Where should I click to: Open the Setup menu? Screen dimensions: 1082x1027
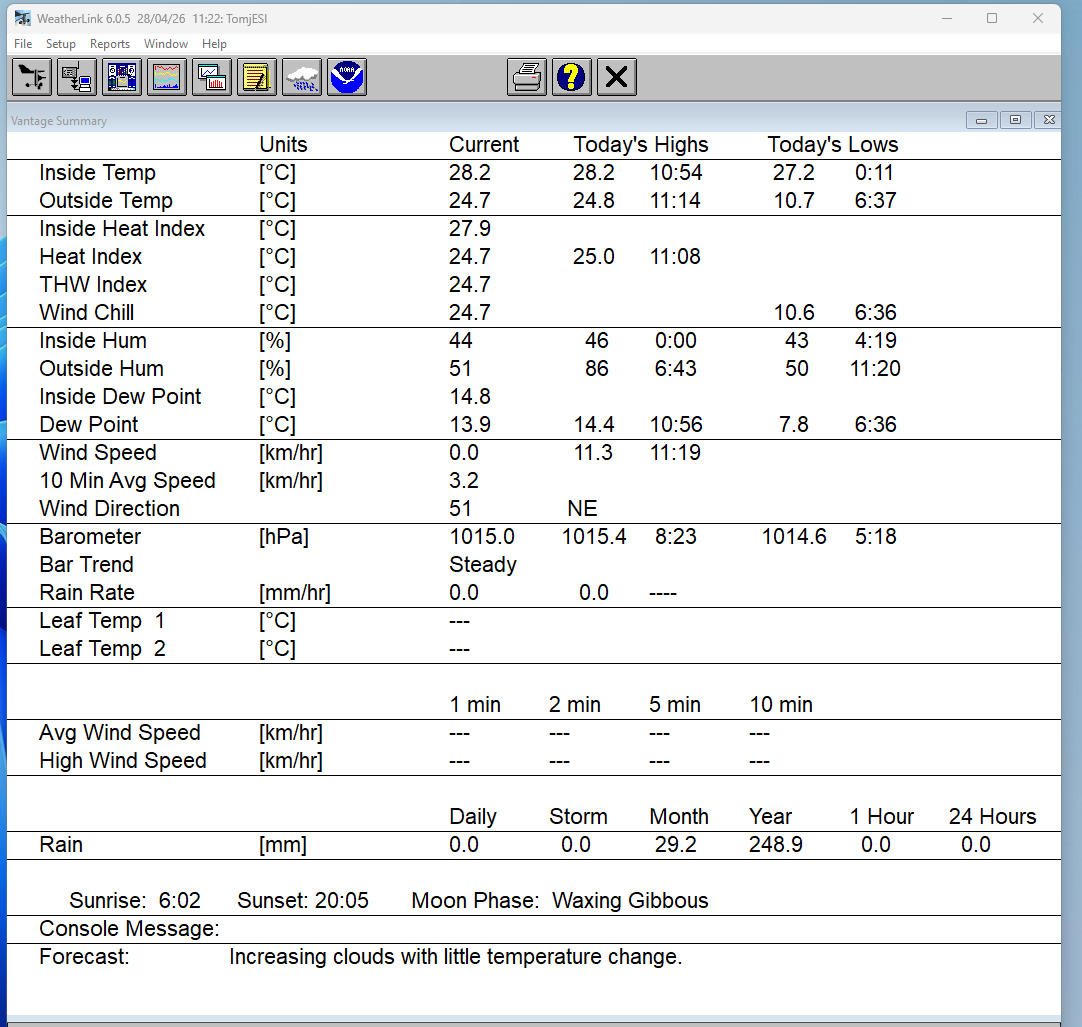click(61, 44)
